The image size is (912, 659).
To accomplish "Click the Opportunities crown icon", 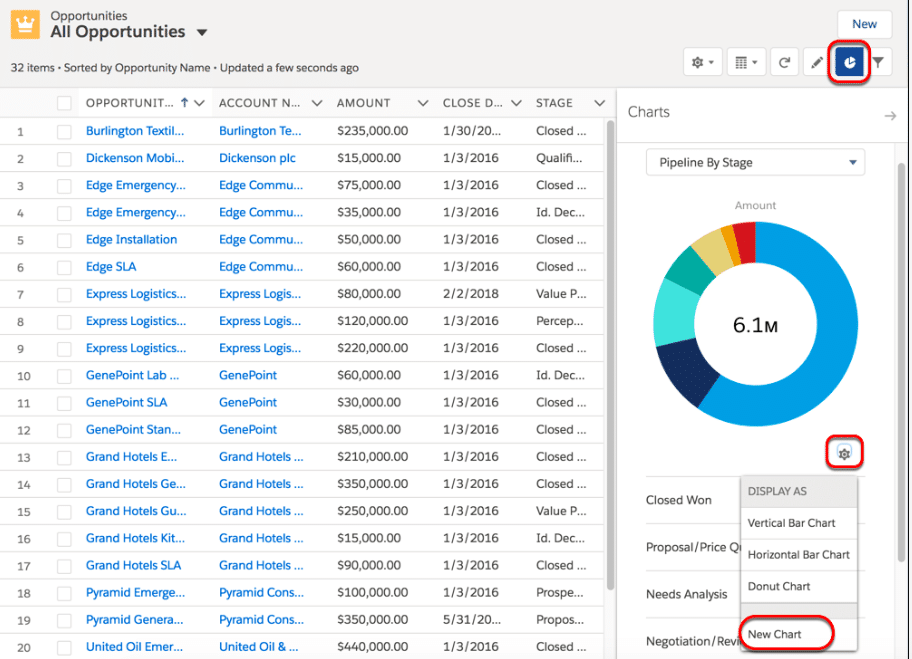I will [x=26, y=25].
